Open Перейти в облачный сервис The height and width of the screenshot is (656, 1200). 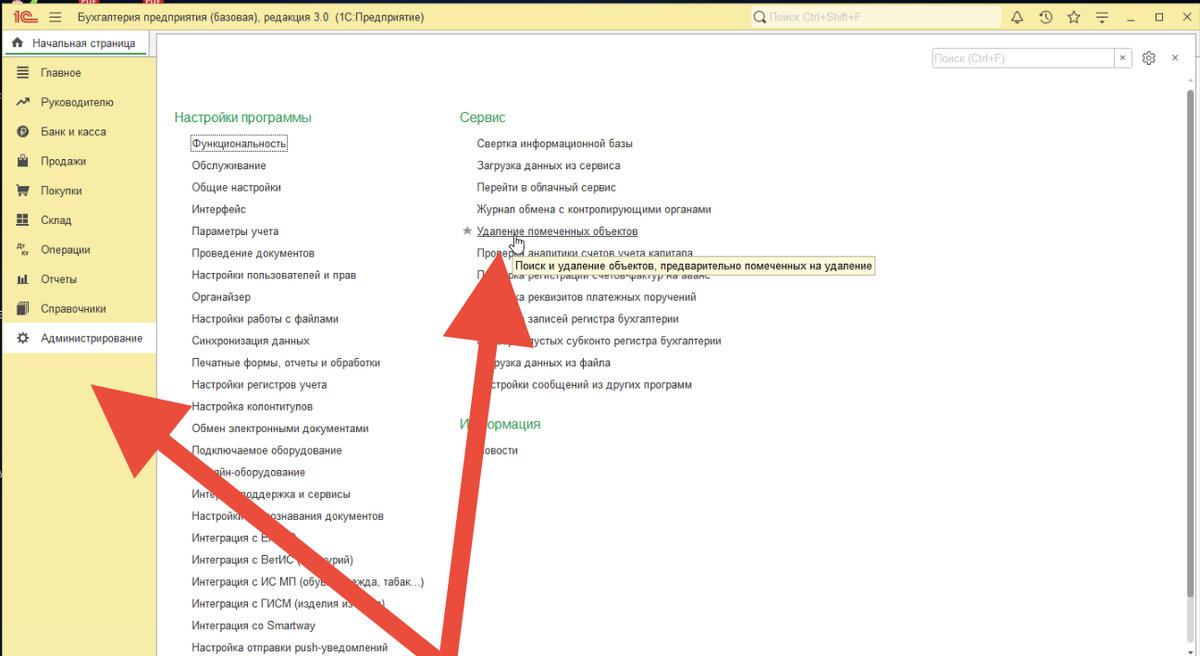pyautogui.click(x=546, y=187)
